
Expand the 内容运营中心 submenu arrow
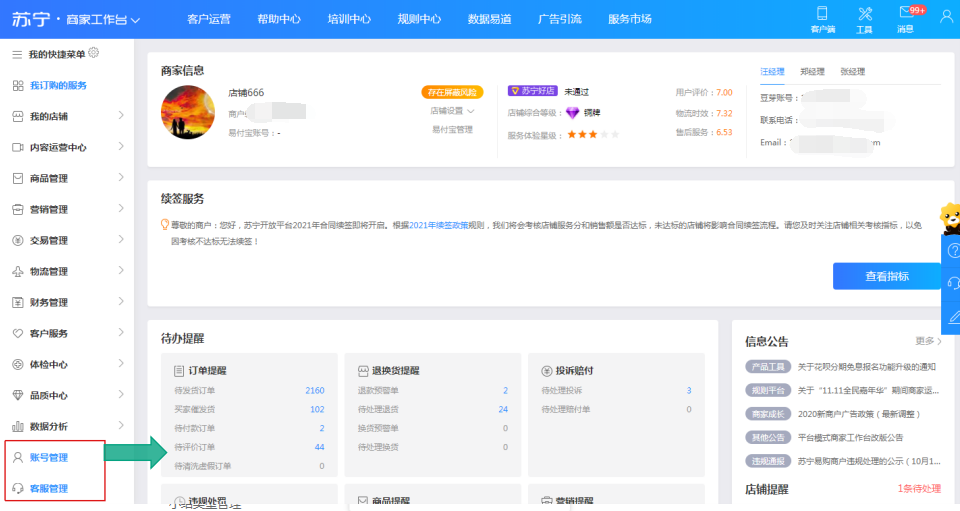(x=121, y=146)
